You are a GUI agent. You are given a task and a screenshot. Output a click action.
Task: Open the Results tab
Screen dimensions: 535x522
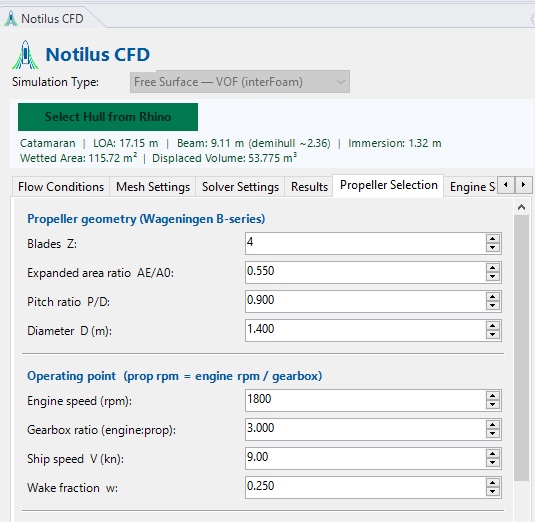point(309,187)
